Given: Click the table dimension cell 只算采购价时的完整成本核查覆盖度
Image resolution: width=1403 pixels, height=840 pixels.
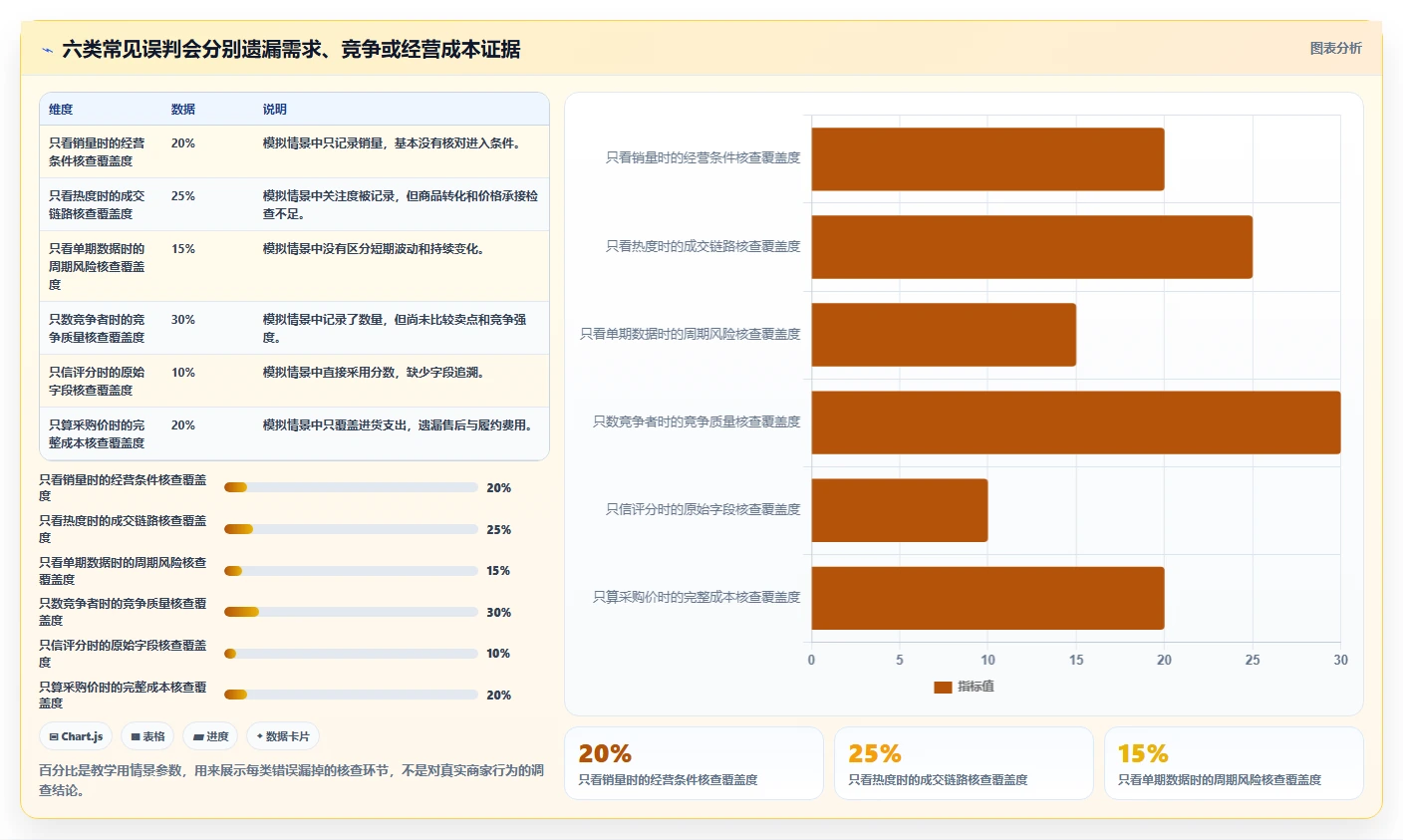Looking at the screenshot, I should point(97,433).
